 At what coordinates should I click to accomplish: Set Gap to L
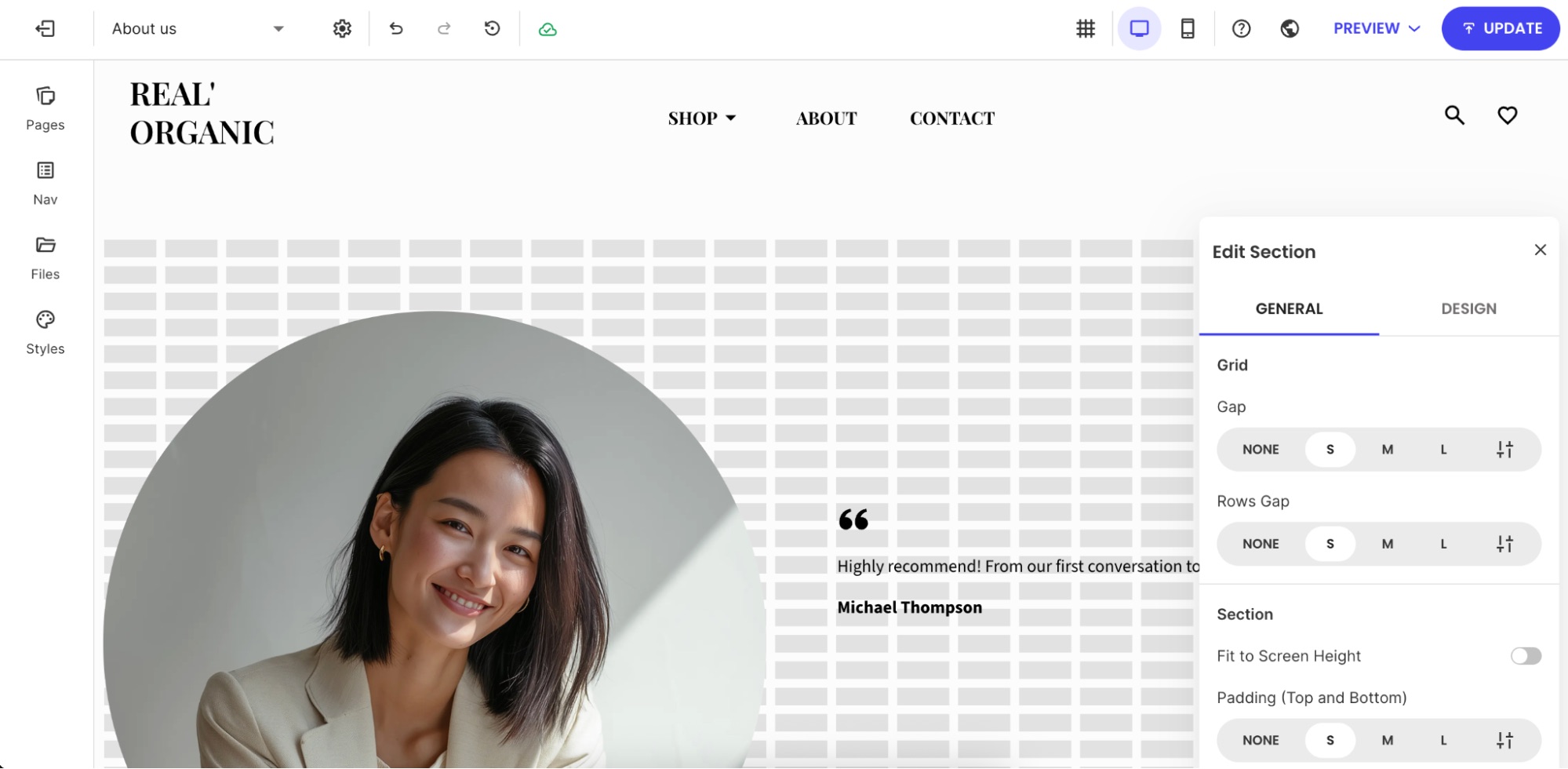pos(1443,450)
